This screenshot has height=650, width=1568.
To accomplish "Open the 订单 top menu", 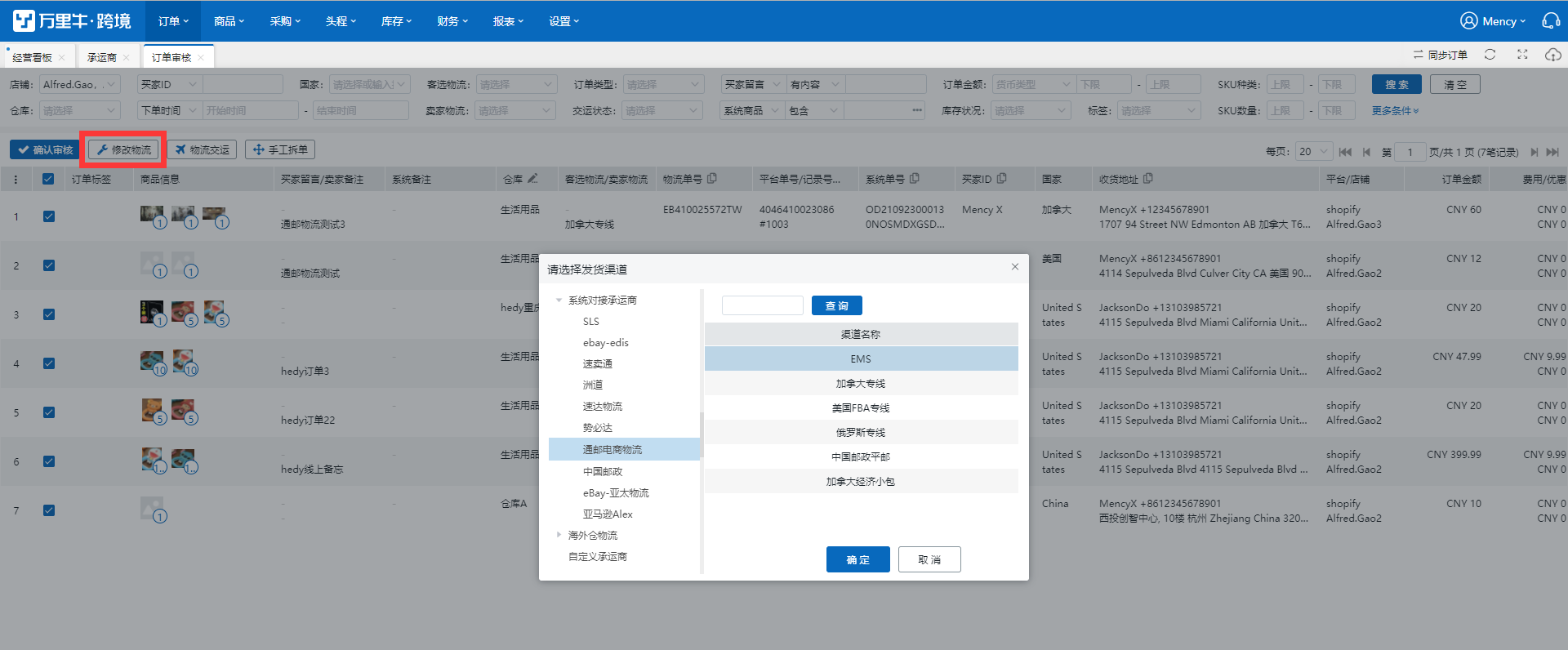I will pos(173,21).
